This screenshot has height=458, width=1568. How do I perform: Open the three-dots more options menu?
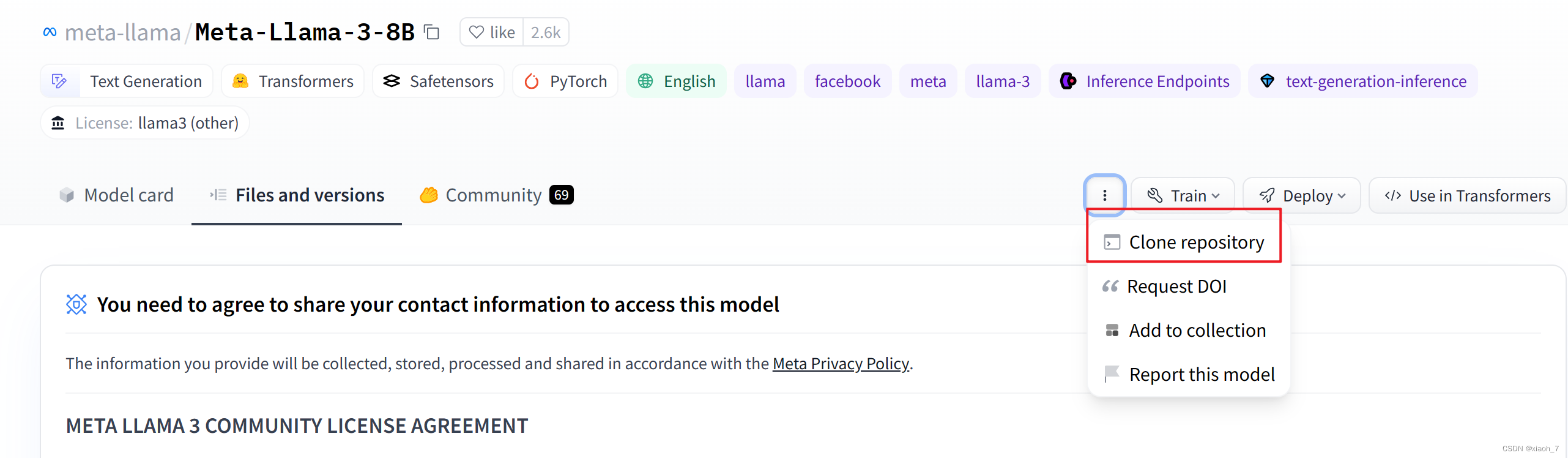pos(1104,195)
